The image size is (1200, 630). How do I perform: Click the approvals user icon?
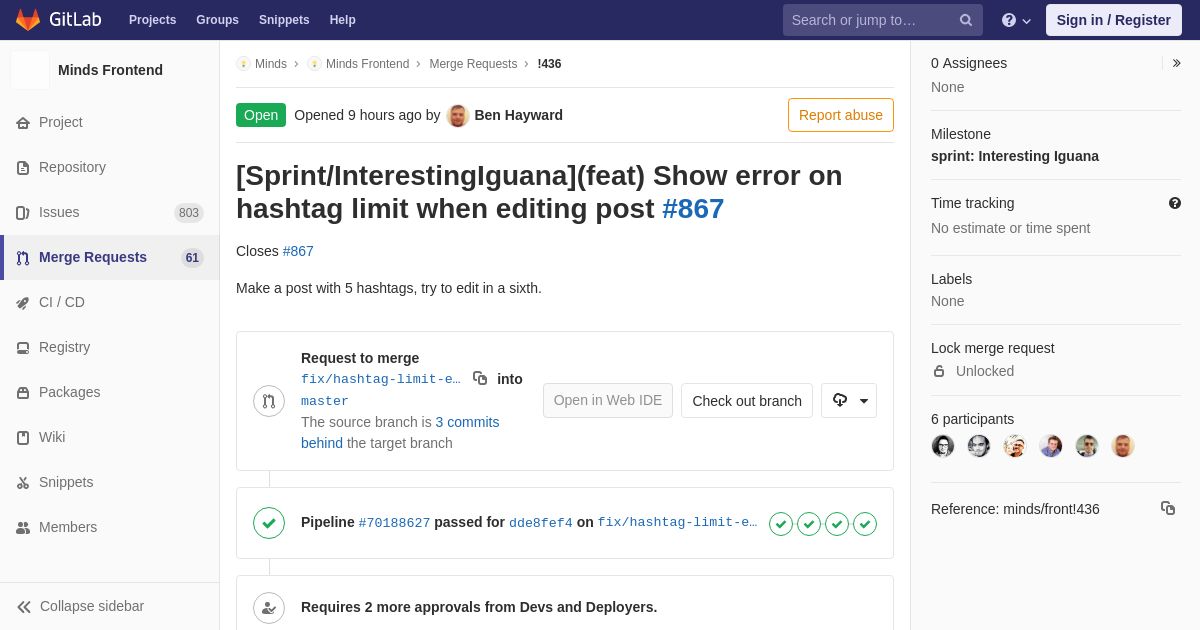(x=269, y=608)
